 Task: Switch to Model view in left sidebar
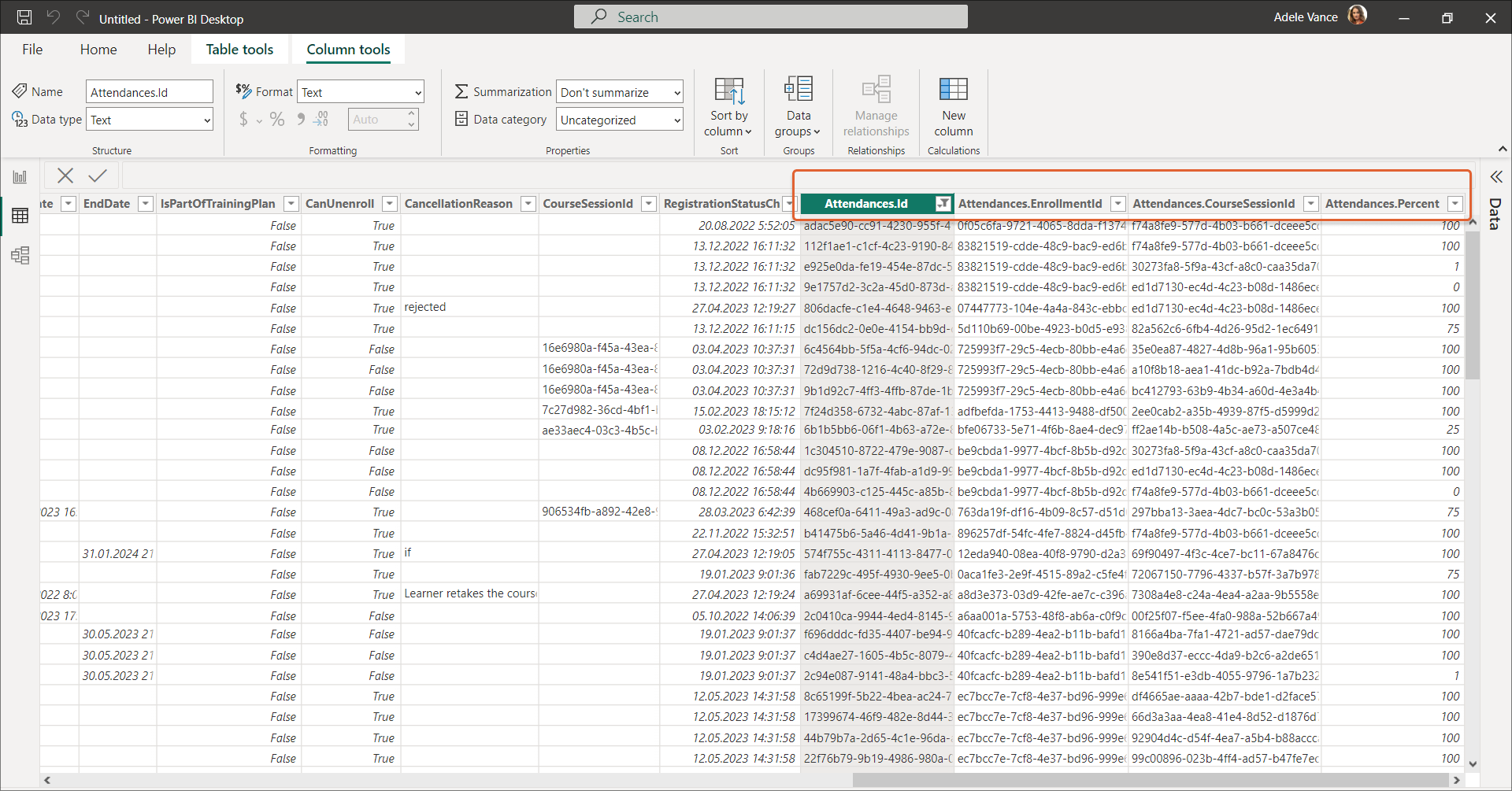point(20,255)
